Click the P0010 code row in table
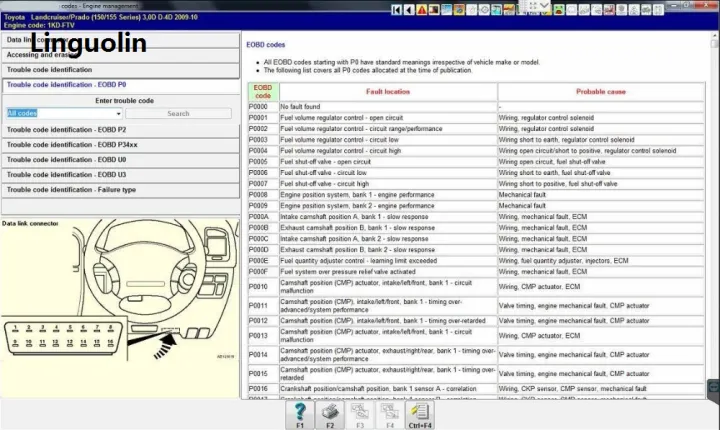Image resolution: width=720 pixels, height=430 pixels. click(x=262, y=288)
